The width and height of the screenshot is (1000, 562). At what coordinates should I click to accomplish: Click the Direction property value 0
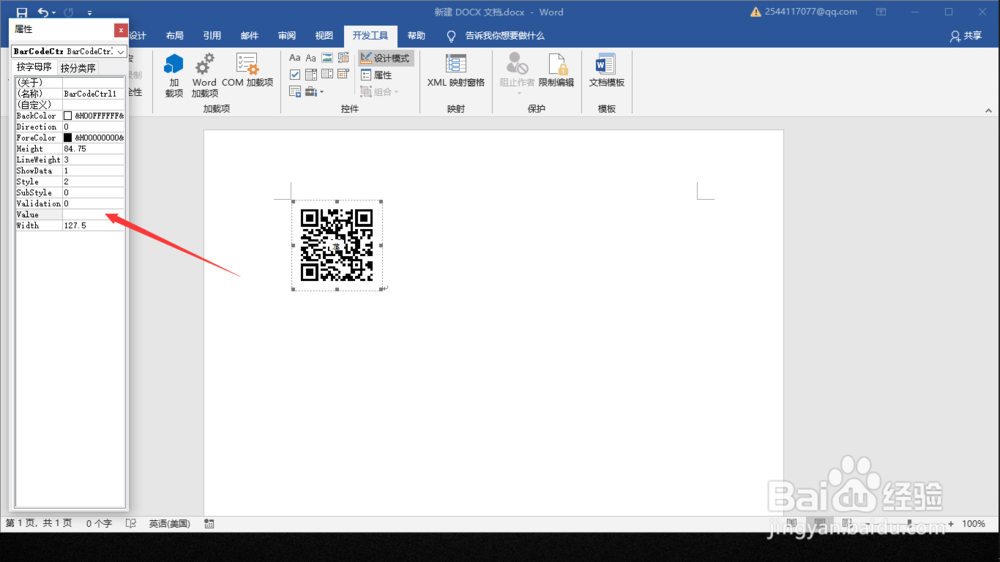[x=93, y=127]
